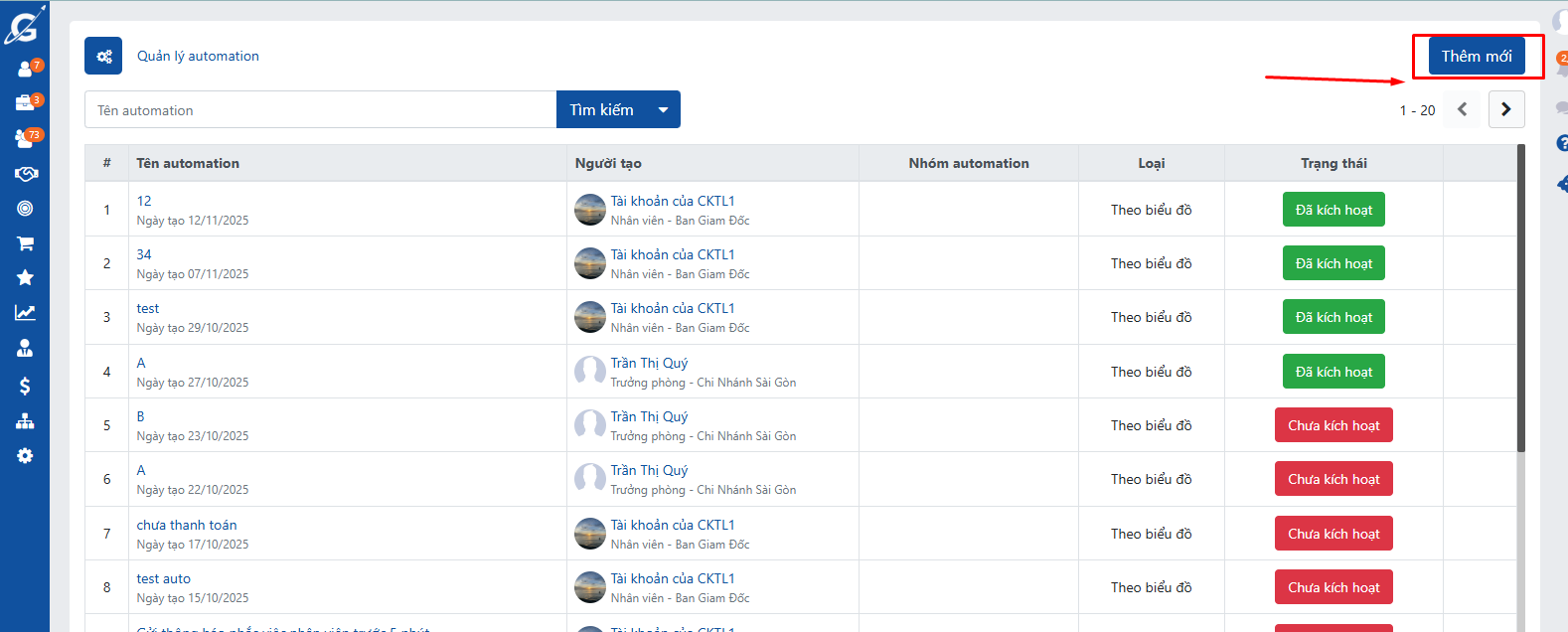Image resolution: width=1568 pixels, height=632 pixels.
Task: Toggle 'Đã kích hoạt' status for automation 12
Action: [x=1333, y=210]
